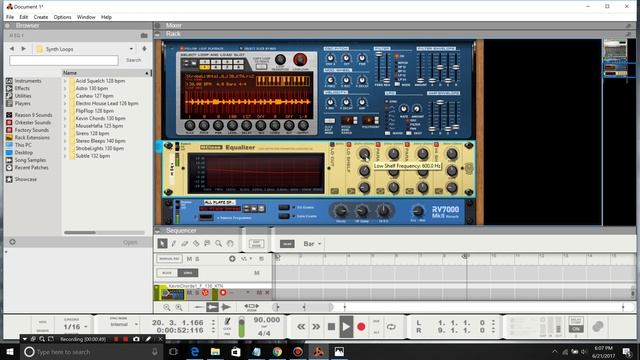
Task: Open the File menu
Action: coord(10,17)
